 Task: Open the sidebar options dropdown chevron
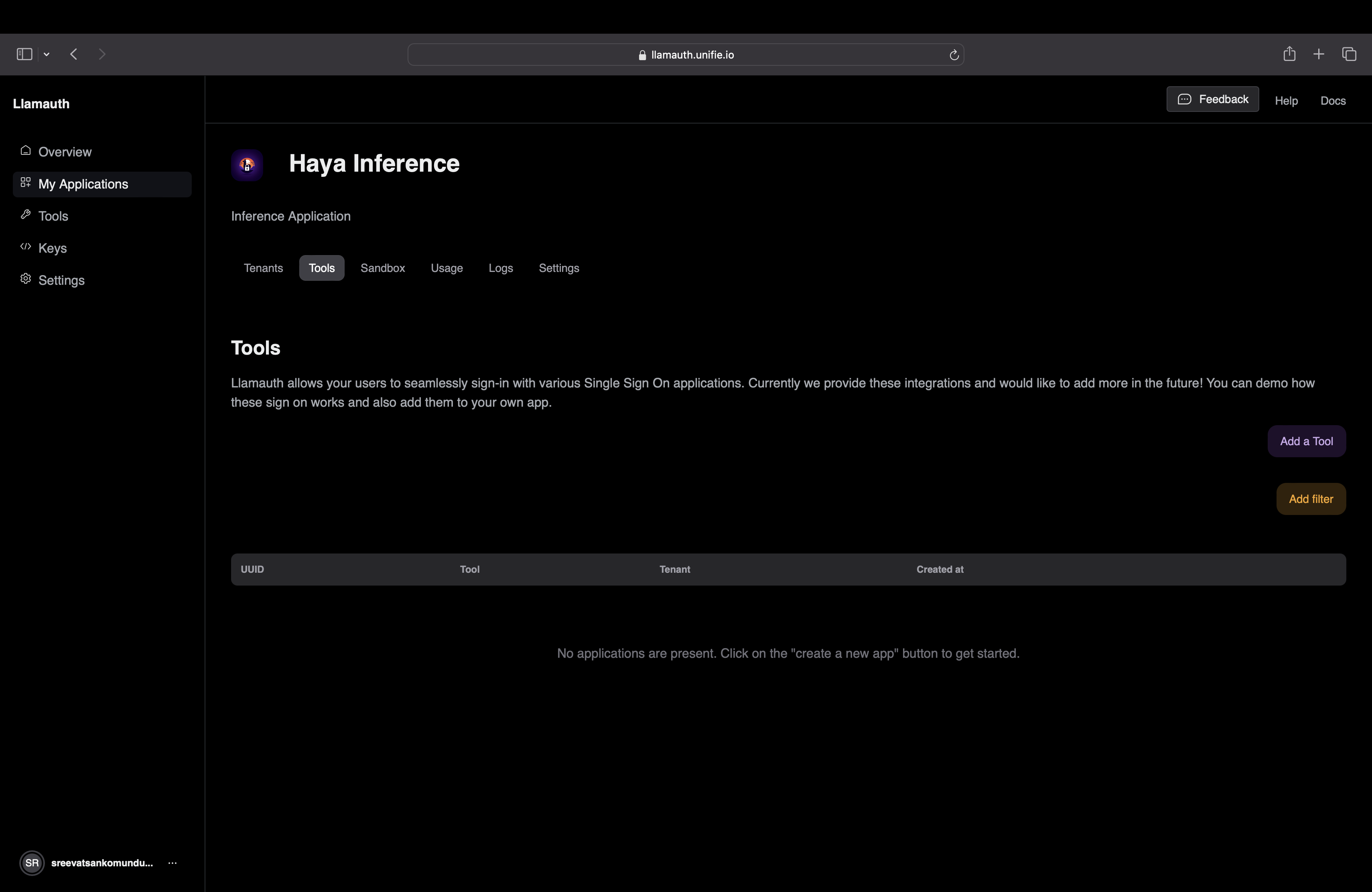tap(47, 54)
